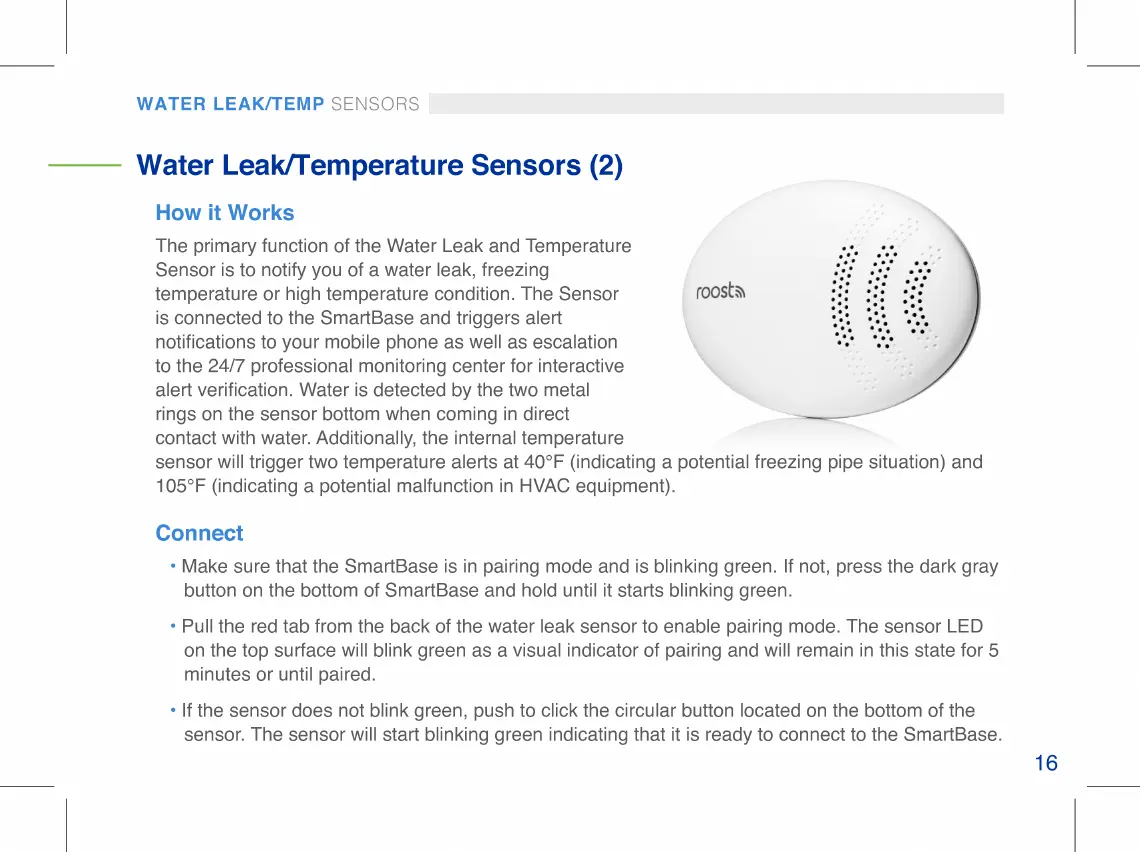Click the roost logo on the sensor

point(720,292)
